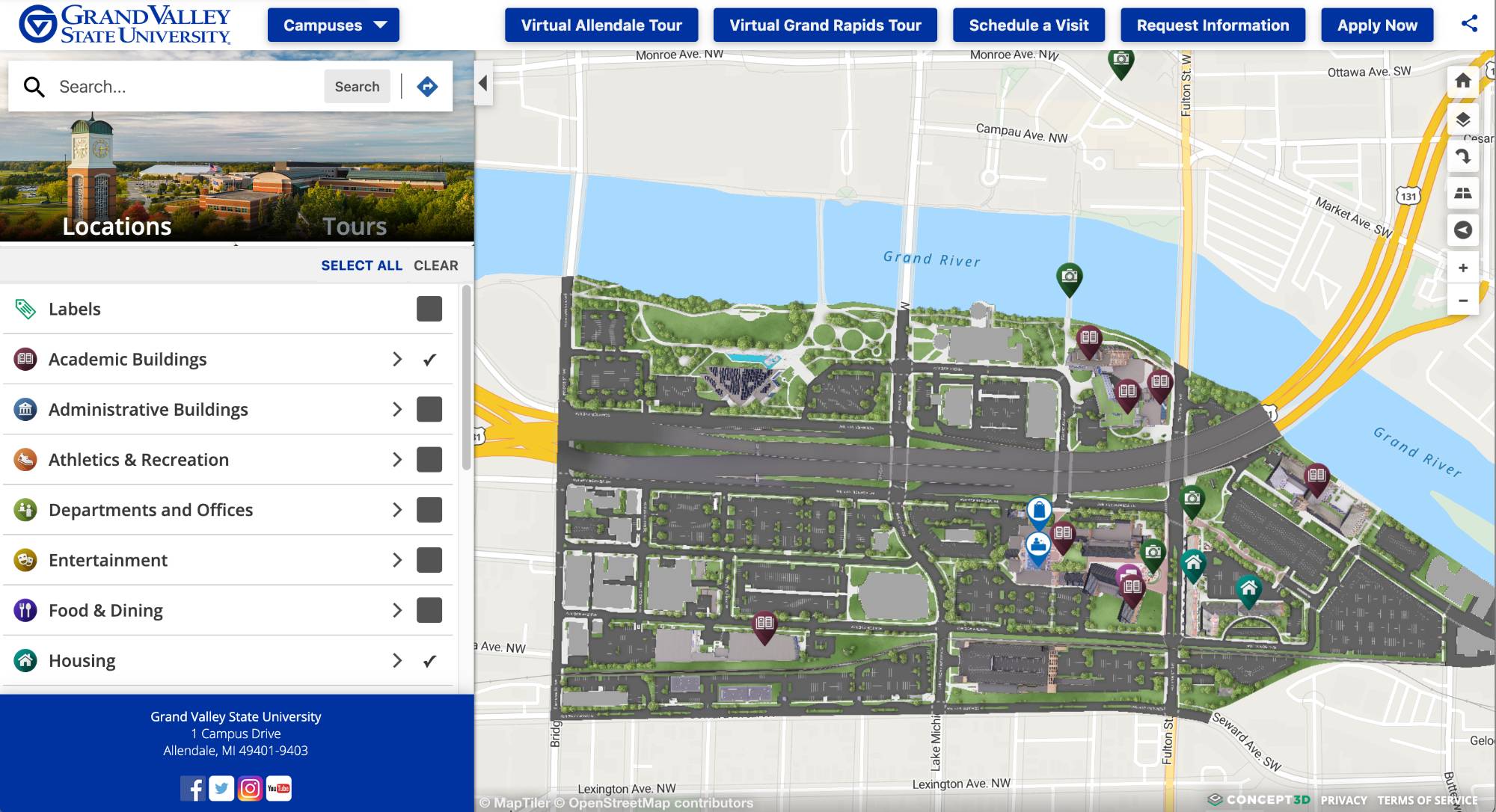Viewport: 1496px width, 812px height.
Task: Click the rotate map arrow icon
Action: [1462, 156]
